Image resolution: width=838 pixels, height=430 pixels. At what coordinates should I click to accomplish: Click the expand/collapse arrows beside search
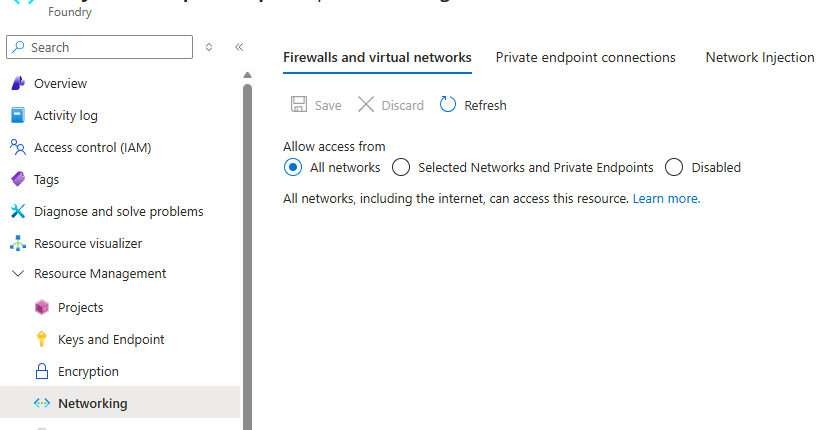(209, 47)
